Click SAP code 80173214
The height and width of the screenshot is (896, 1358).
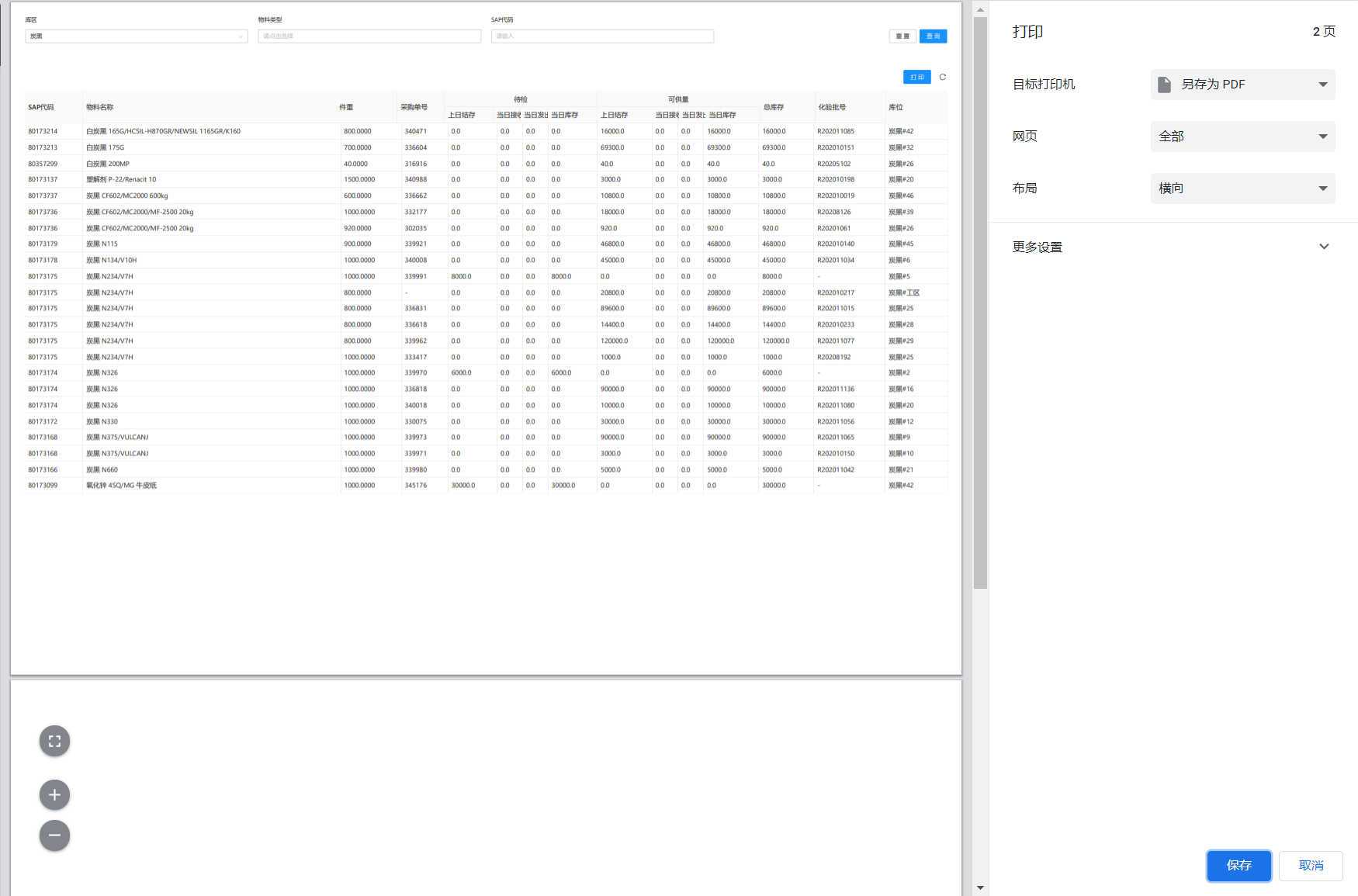[43, 131]
